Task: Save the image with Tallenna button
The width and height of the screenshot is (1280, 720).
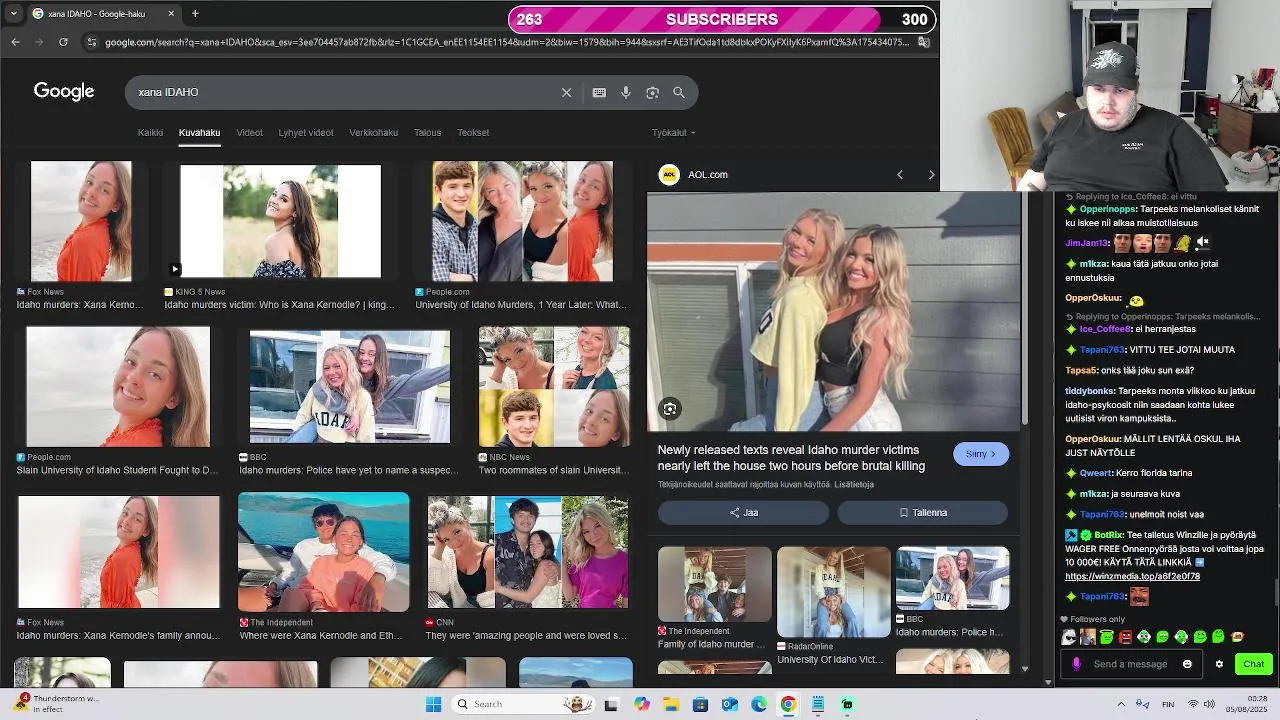Action: coord(922,512)
